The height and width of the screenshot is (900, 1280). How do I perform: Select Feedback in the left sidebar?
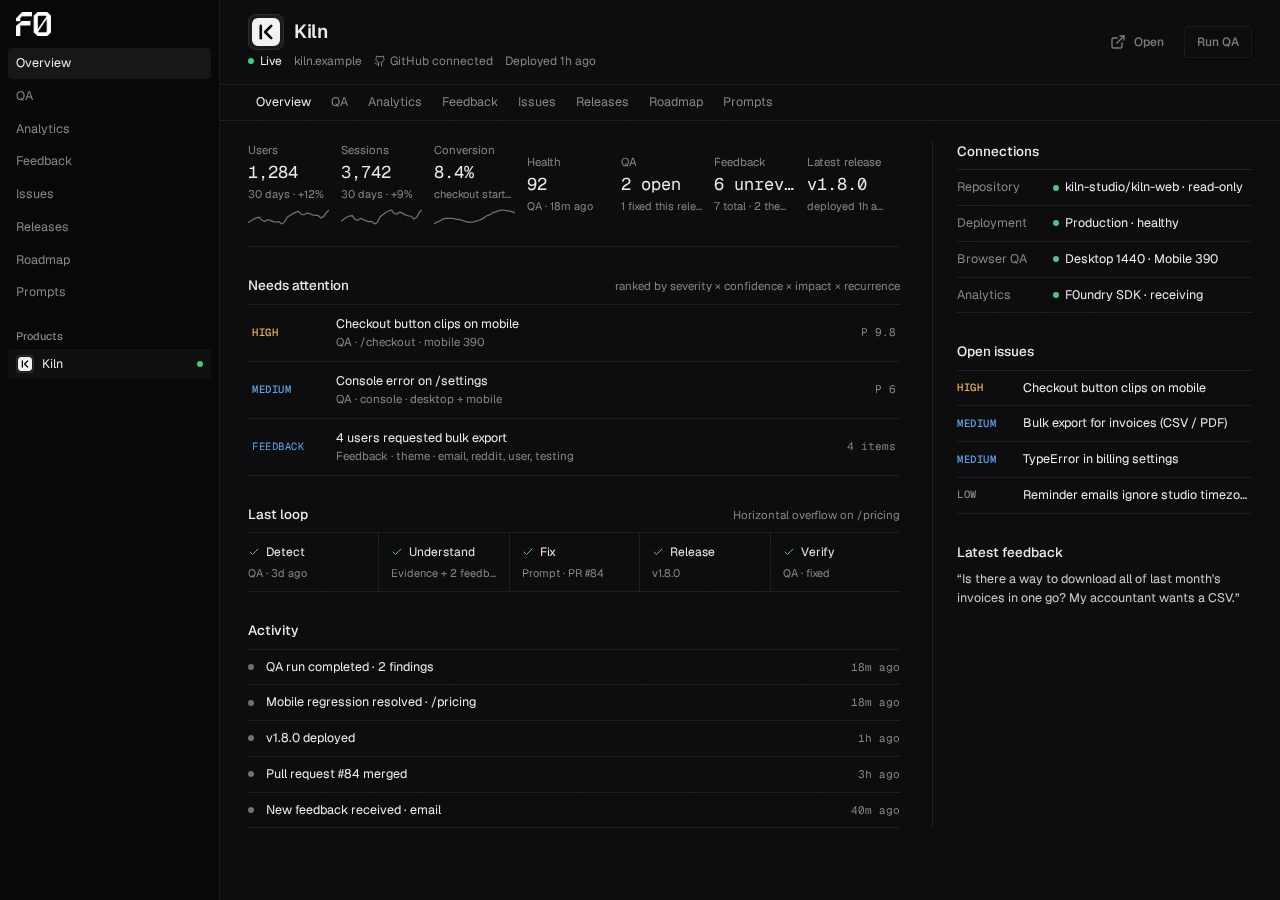tap(110, 161)
